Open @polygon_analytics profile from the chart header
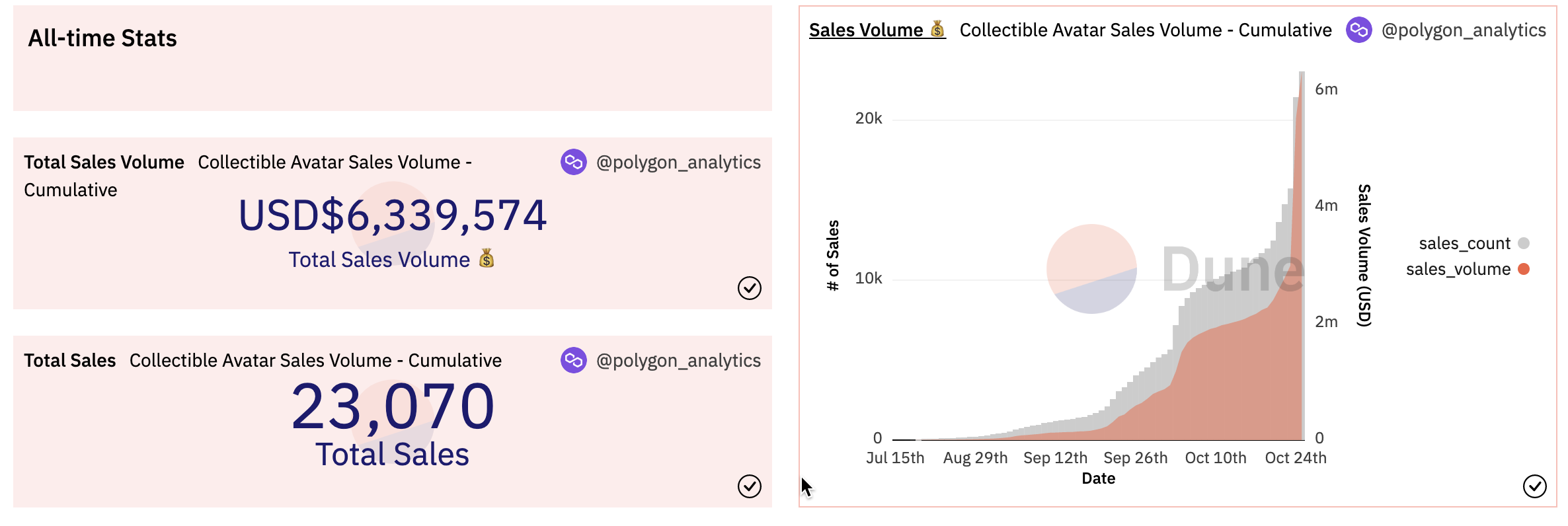 point(1464,30)
